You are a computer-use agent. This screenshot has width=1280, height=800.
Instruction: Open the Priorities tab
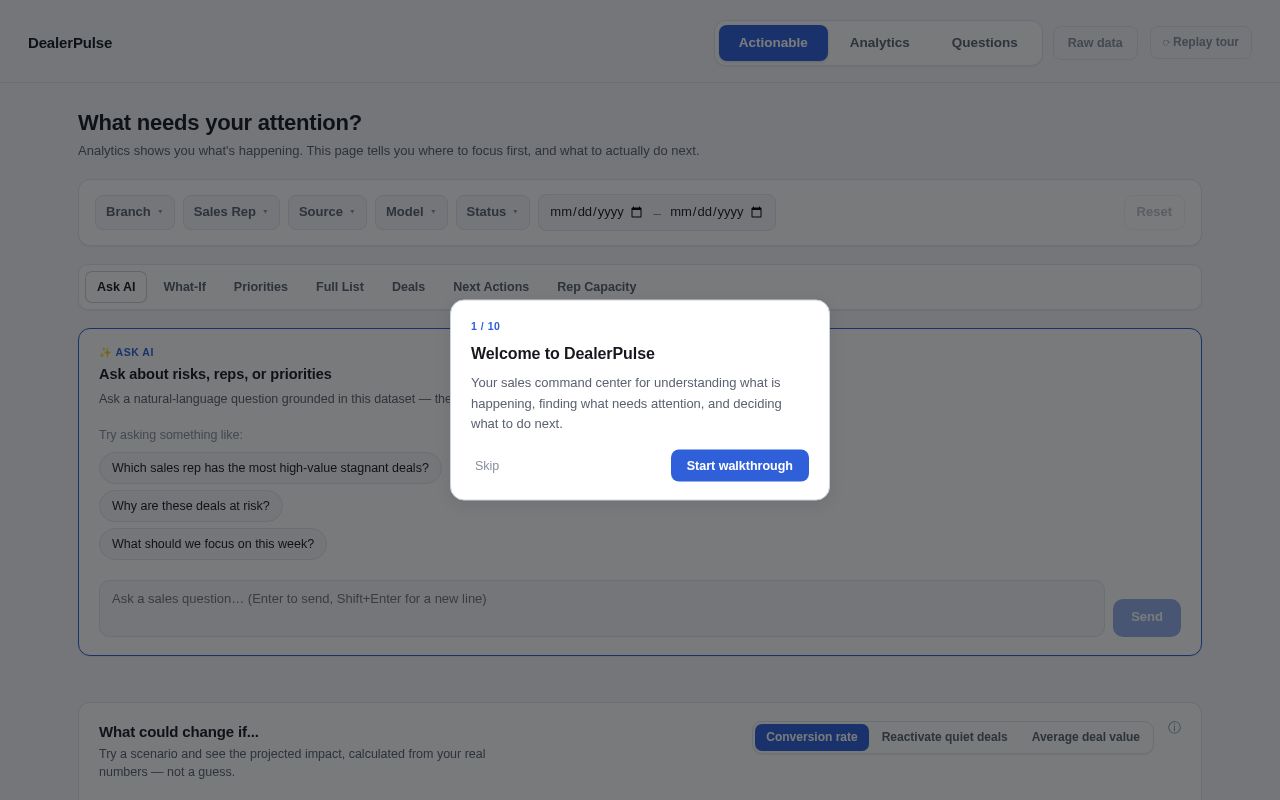261,287
